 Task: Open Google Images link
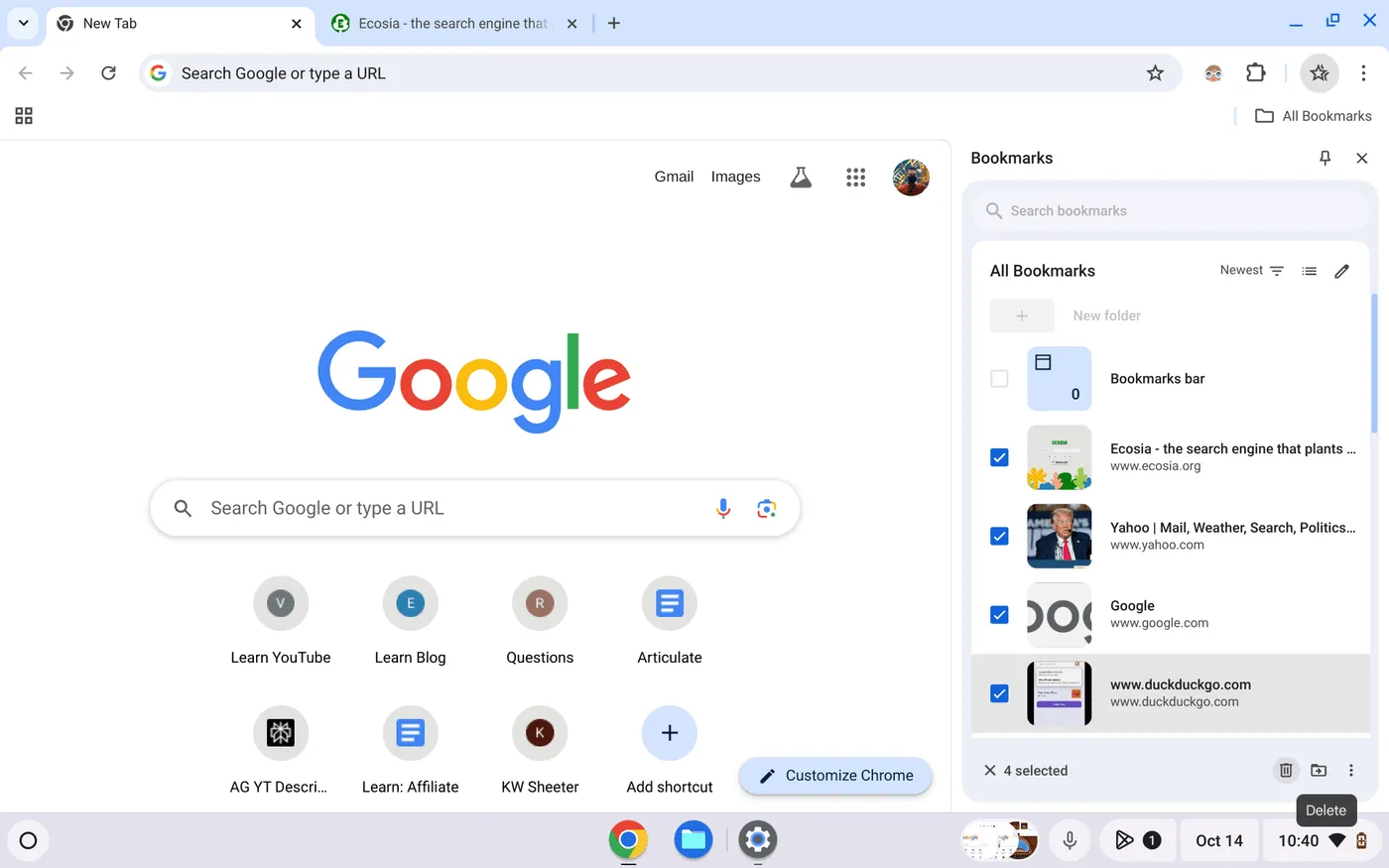(x=735, y=177)
